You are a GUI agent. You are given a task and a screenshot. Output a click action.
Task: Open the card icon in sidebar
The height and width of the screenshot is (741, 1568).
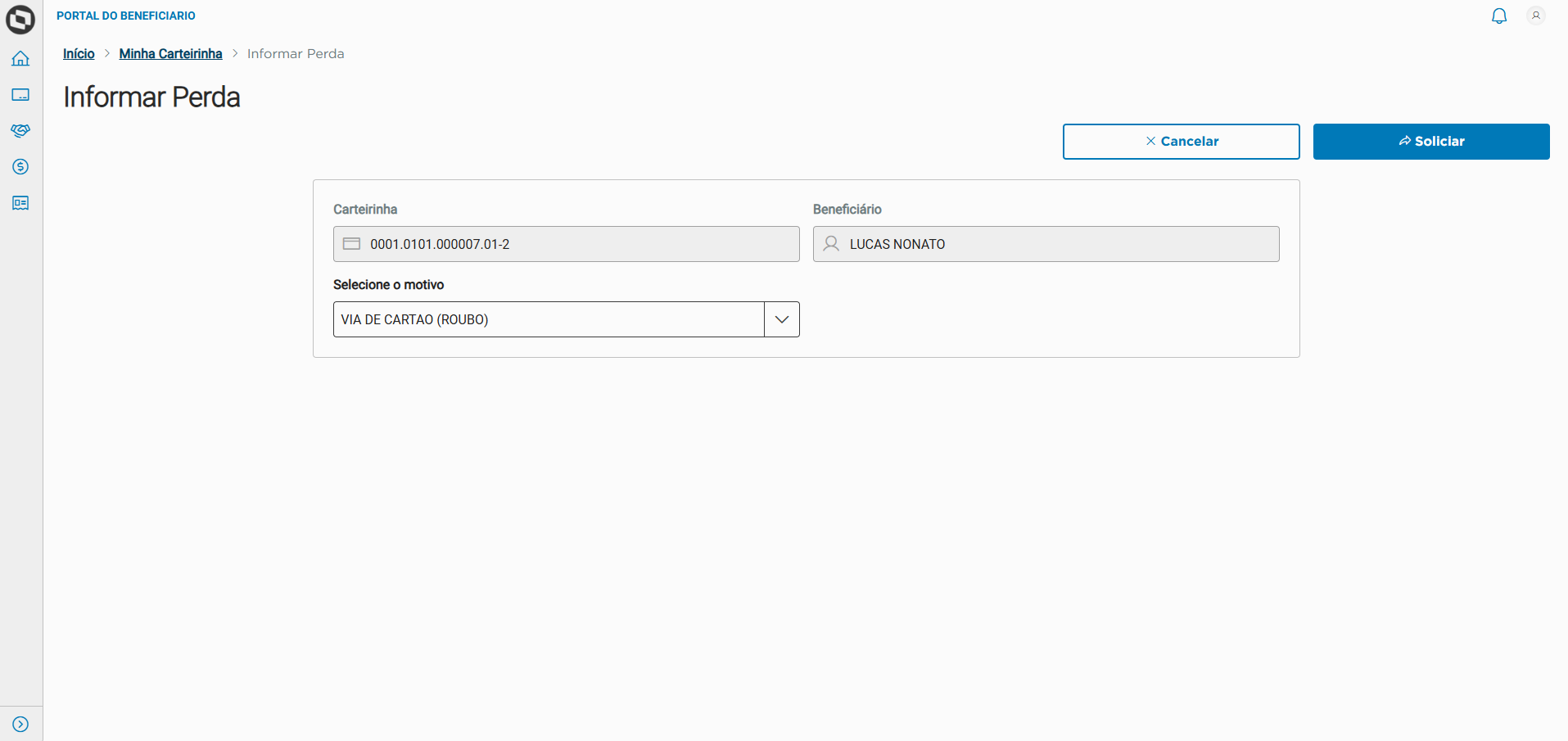(20, 95)
